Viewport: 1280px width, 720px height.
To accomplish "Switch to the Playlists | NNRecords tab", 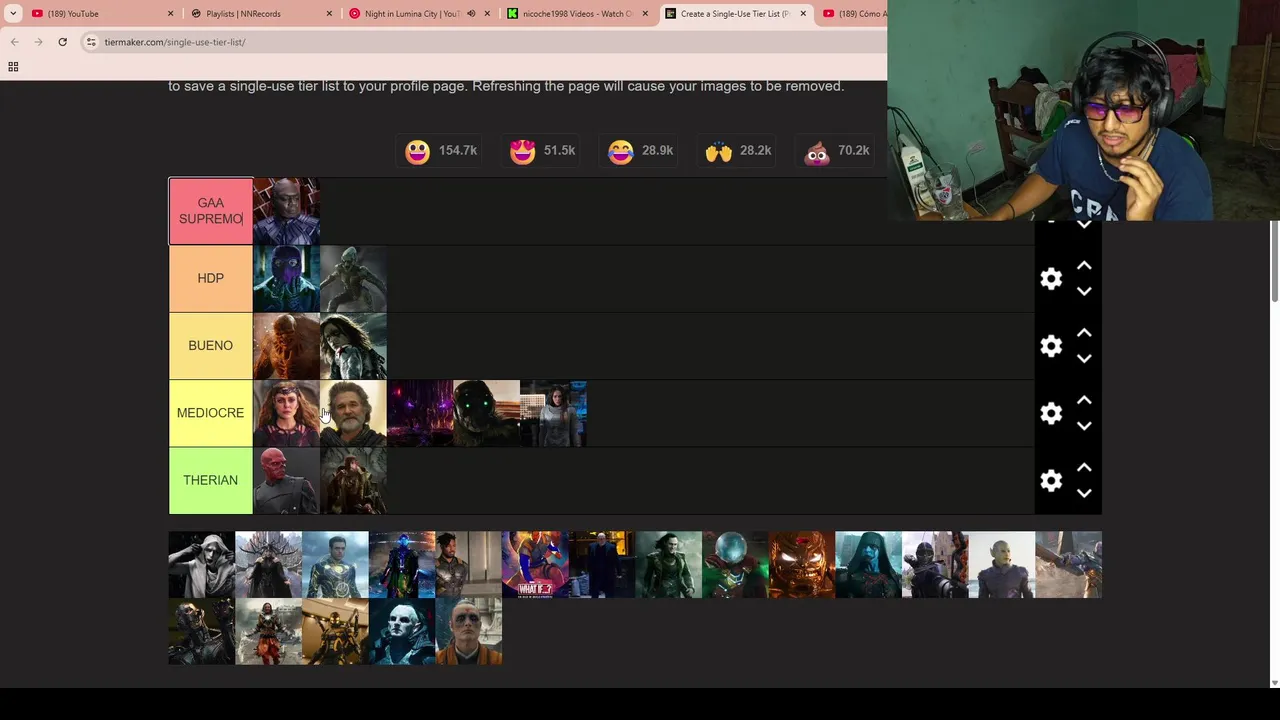I will coord(260,14).
